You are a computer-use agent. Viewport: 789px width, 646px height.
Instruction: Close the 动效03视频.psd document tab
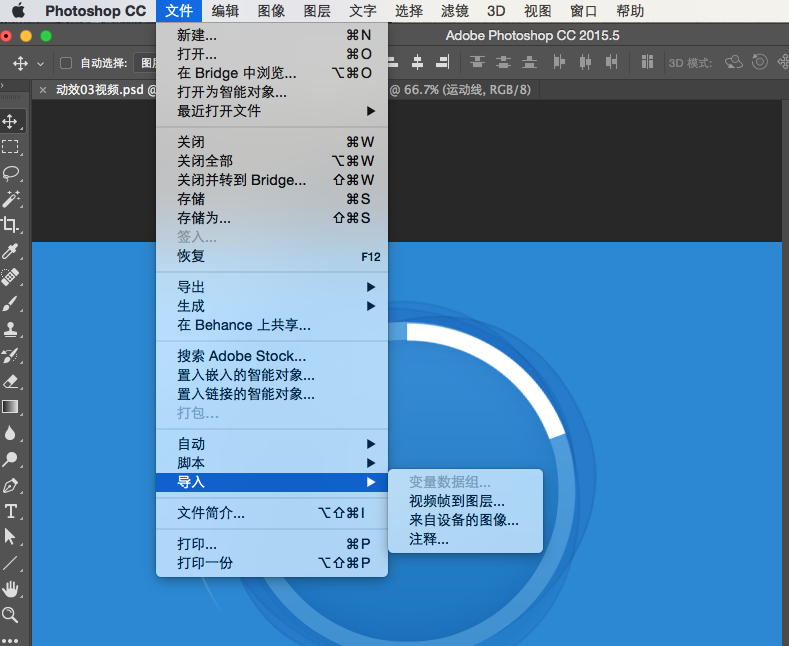pyautogui.click(x=43, y=90)
